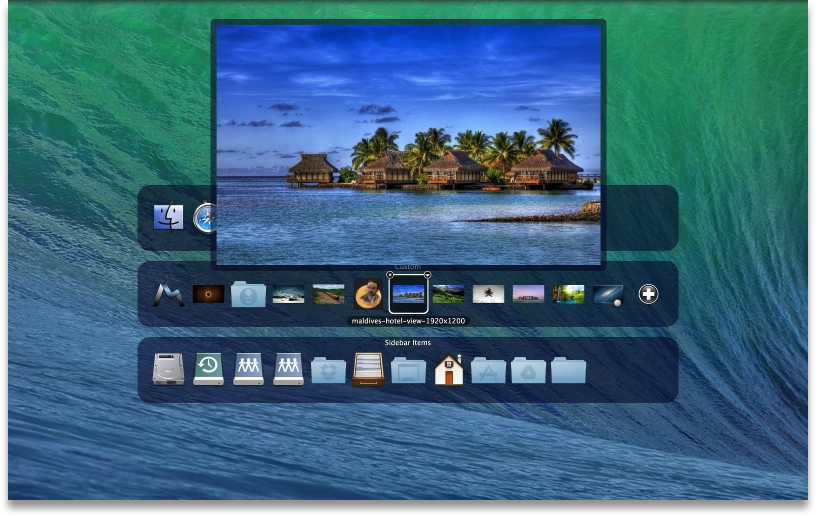Open the Desktop folder icon
This screenshot has width=816, height=516.
pyautogui.click(x=409, y=370)
